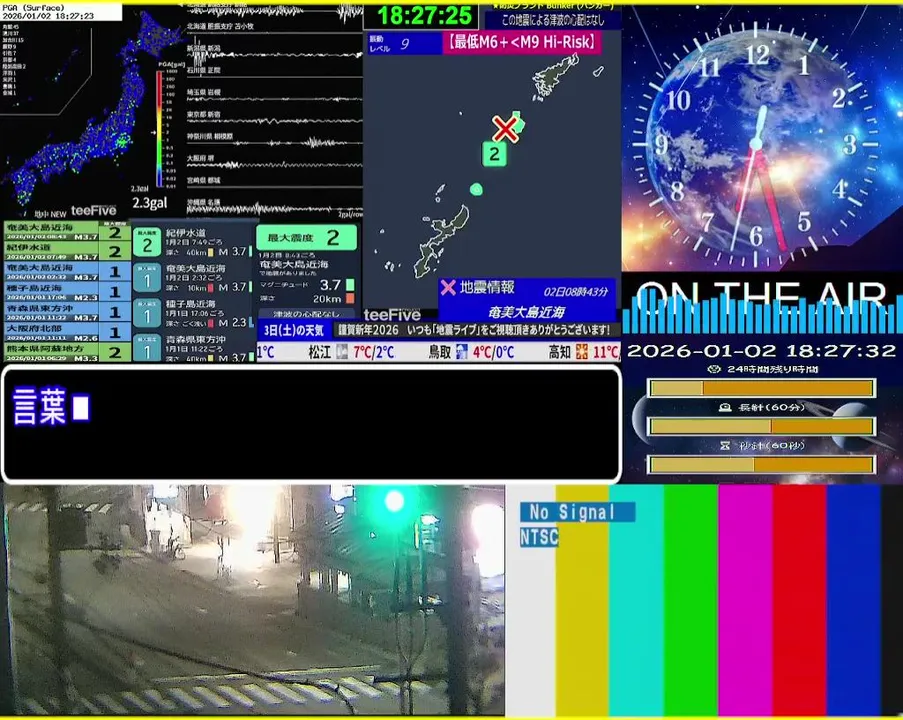
Task: Click the 東京都 新宿 seismograph trace
Action: pos(275,119)
